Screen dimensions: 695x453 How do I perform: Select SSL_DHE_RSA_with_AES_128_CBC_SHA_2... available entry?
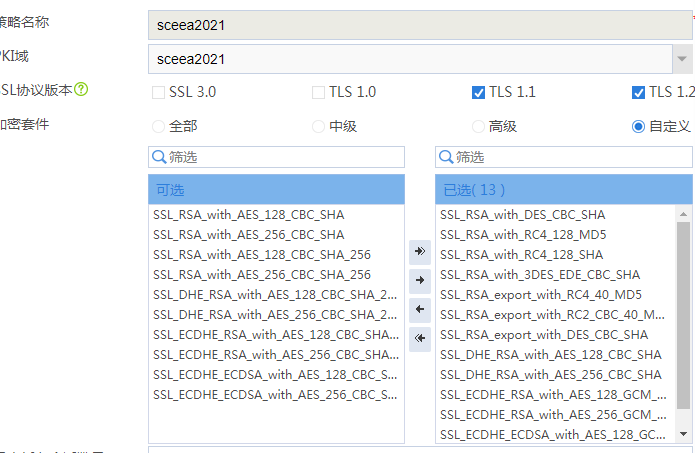tap(277, 294)
